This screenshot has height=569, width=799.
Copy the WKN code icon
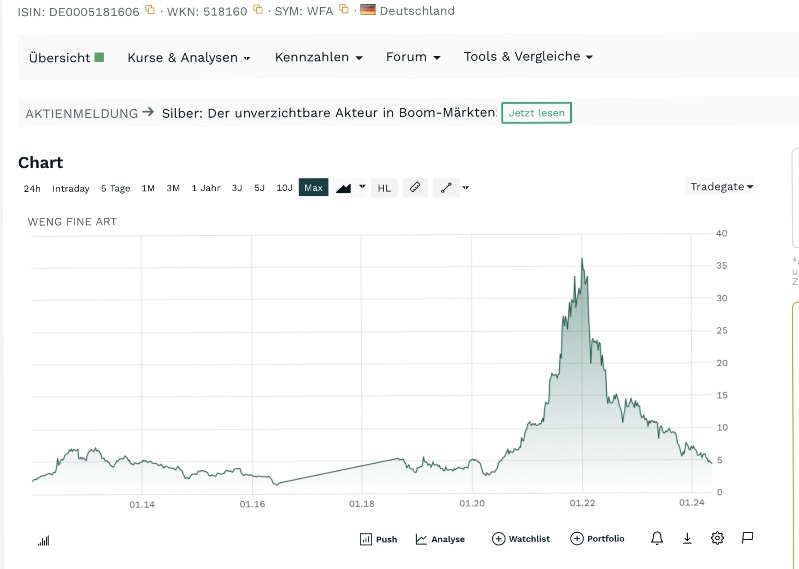coord(258,10)
